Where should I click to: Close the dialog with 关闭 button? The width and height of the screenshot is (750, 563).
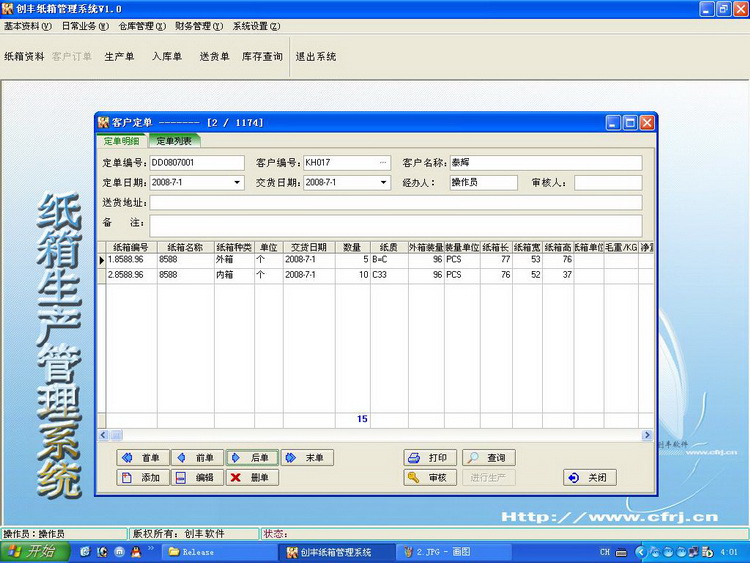pos(588,478)
